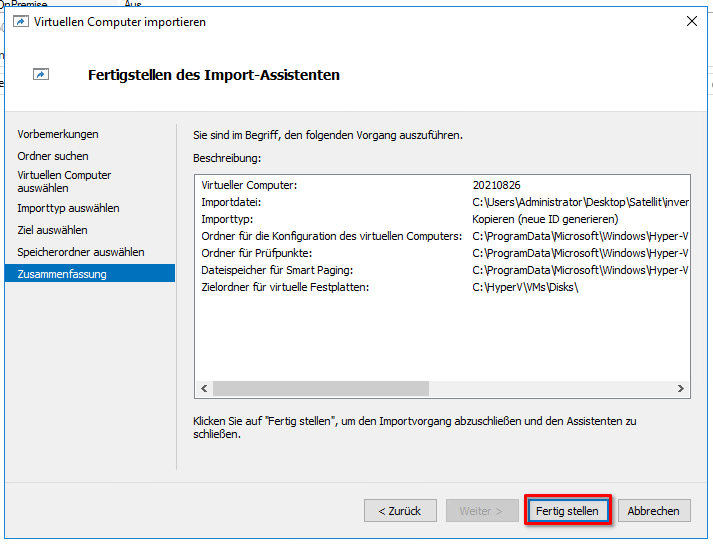Click the horizontal scrollbar thumb in description box
The image size is (713, 544).
tap(320, 389)
